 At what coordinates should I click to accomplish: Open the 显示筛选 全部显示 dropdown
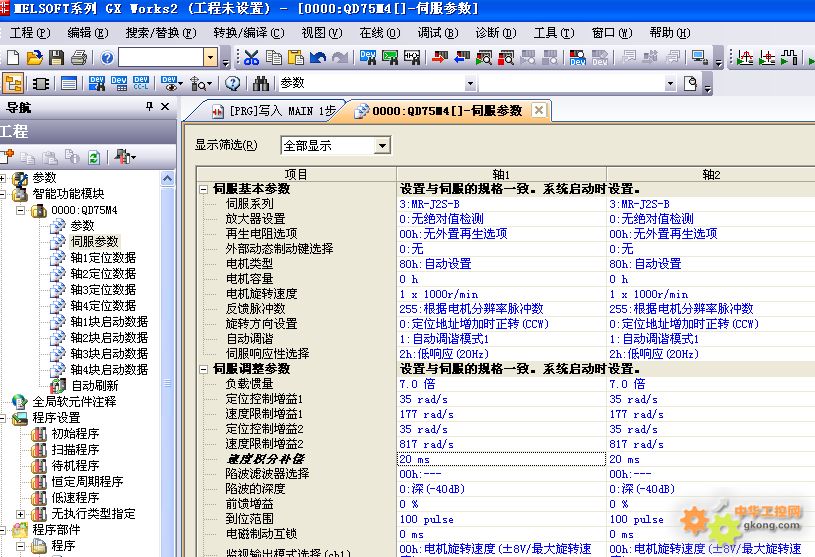point(382,145)
